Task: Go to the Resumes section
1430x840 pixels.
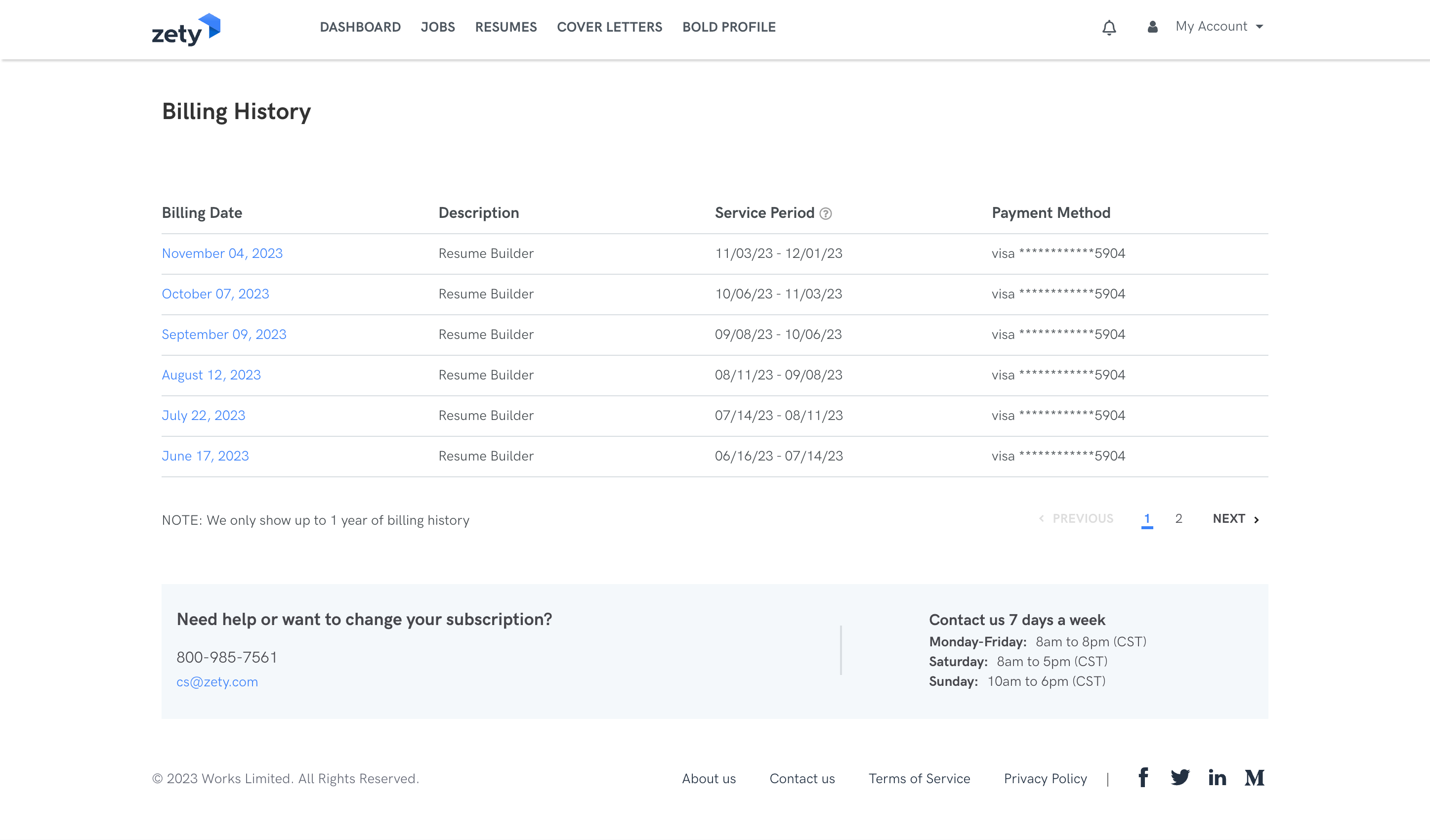Action: [x=505, y=27]
